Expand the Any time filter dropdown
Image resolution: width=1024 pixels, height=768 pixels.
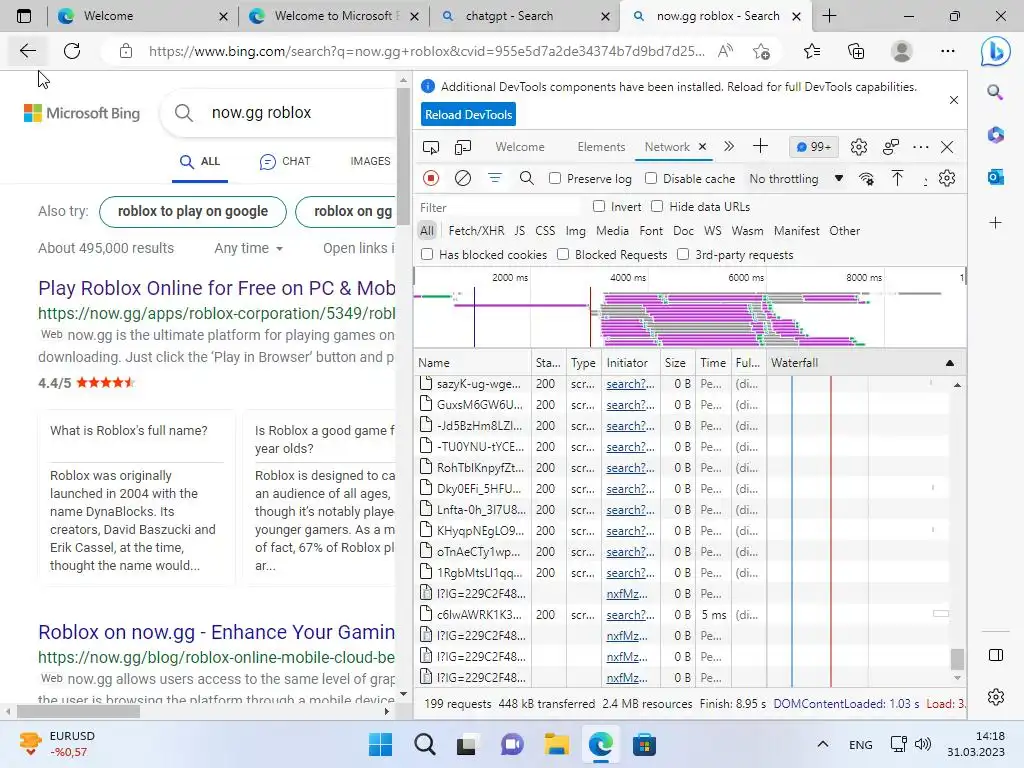(249, 248)
